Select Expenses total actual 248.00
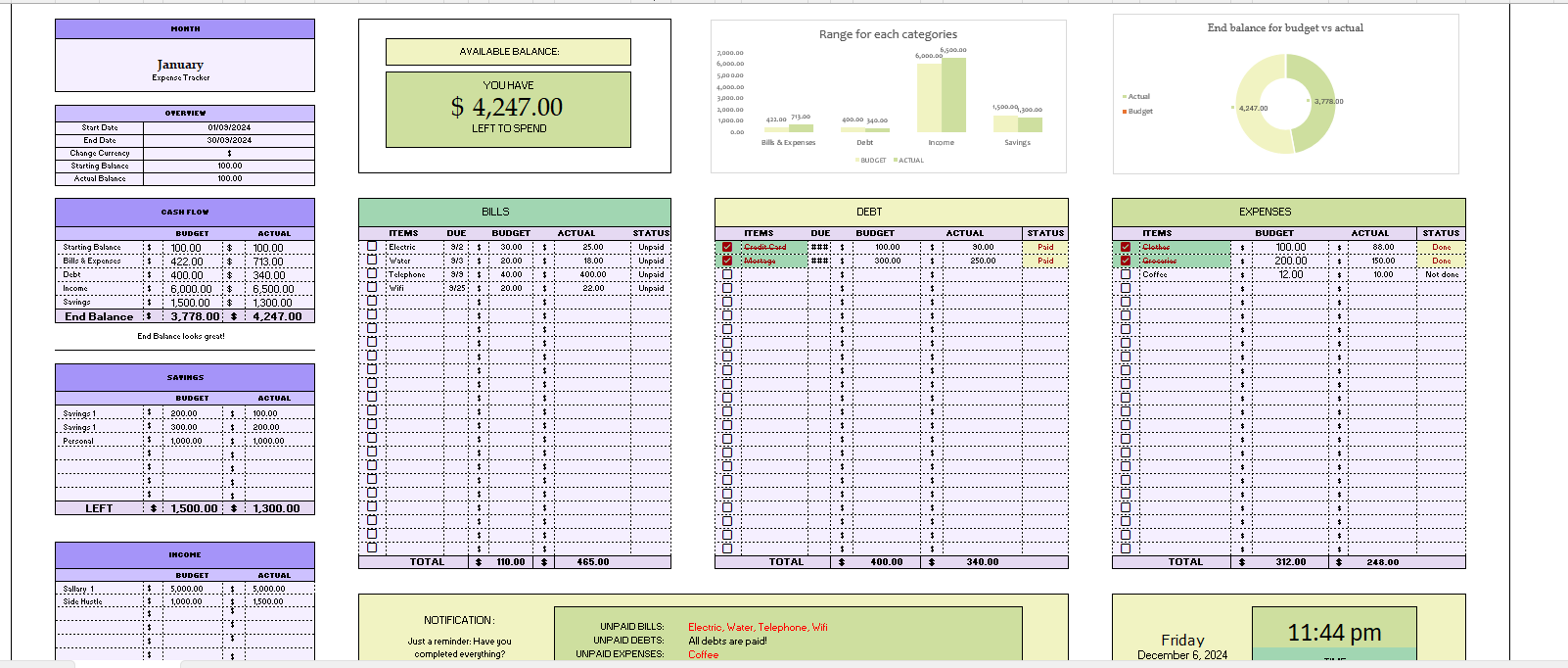The image size is (1568, 668). (x=1382, y=562)
